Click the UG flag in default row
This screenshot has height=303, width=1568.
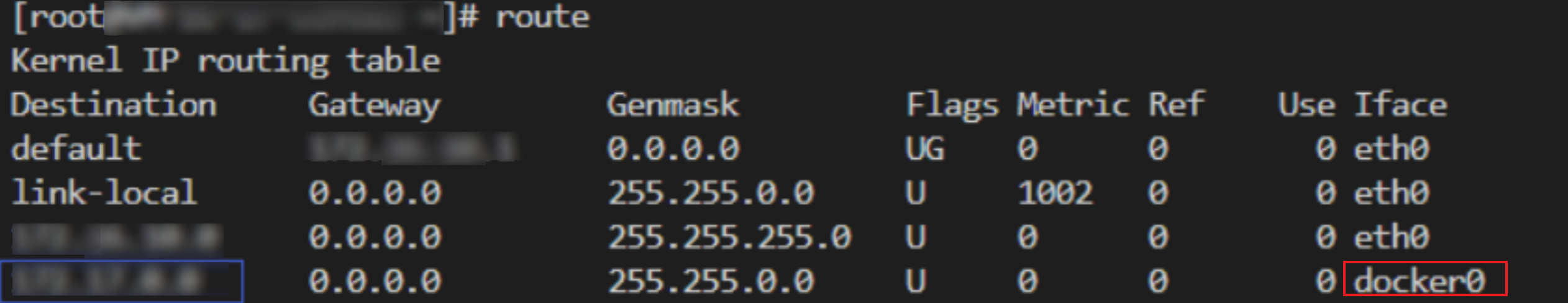tap(924, 150)
